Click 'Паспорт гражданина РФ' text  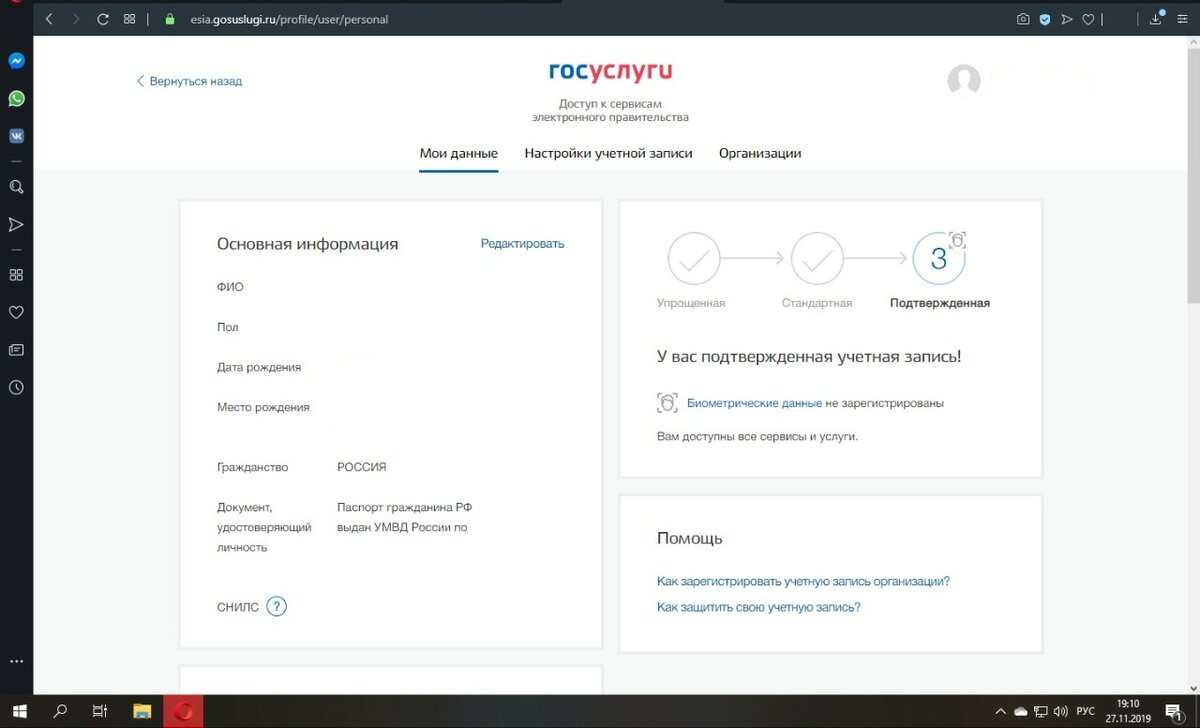tap(405, 507)
